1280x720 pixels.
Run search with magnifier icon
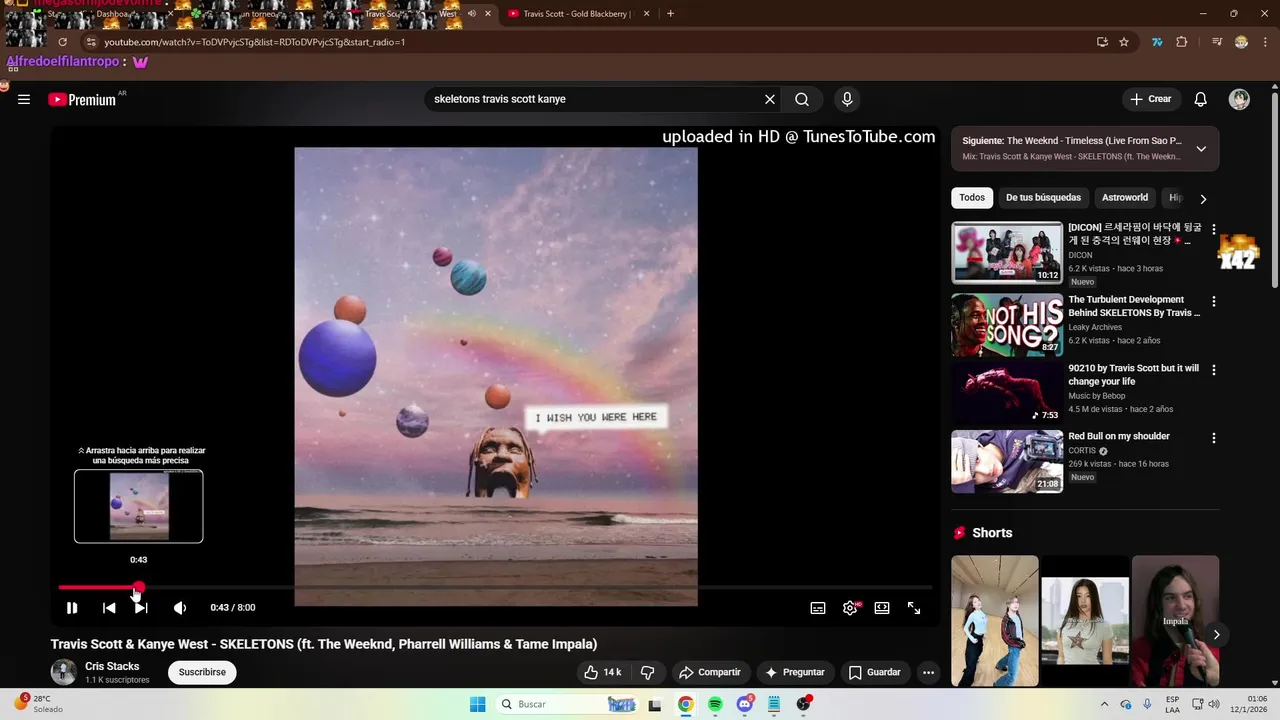coord(802,99)
